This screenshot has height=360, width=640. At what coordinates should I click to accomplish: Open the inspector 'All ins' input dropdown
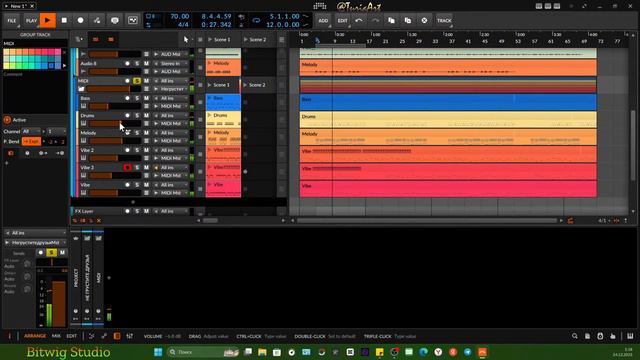(x=36, y=233)
